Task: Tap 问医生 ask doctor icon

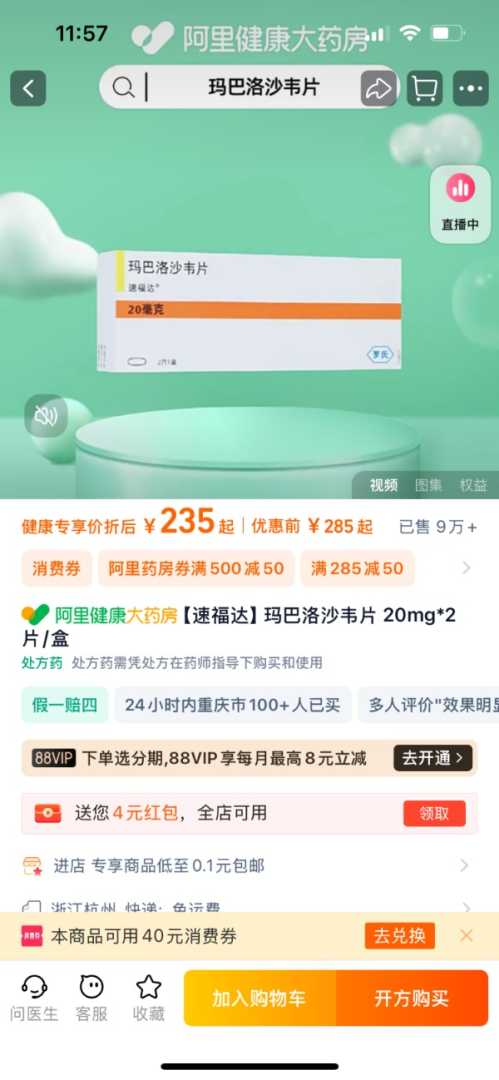Action: [x=34, y=998]
